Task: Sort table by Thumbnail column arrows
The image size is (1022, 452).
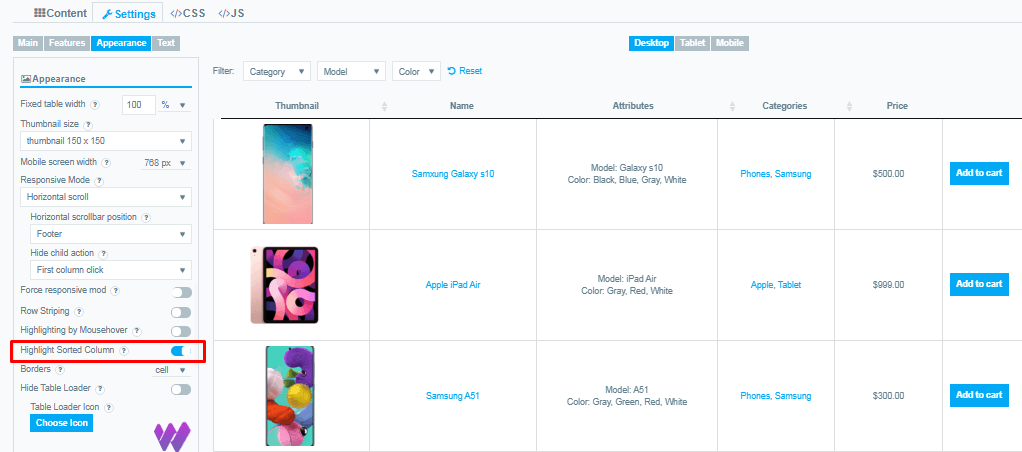Action: click(x=384, y=106)
